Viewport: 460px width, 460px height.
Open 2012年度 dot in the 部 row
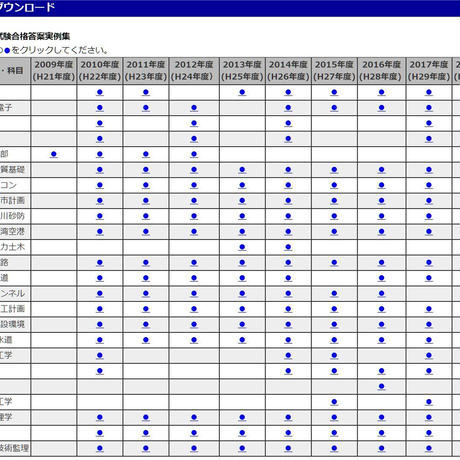[194, 154]
